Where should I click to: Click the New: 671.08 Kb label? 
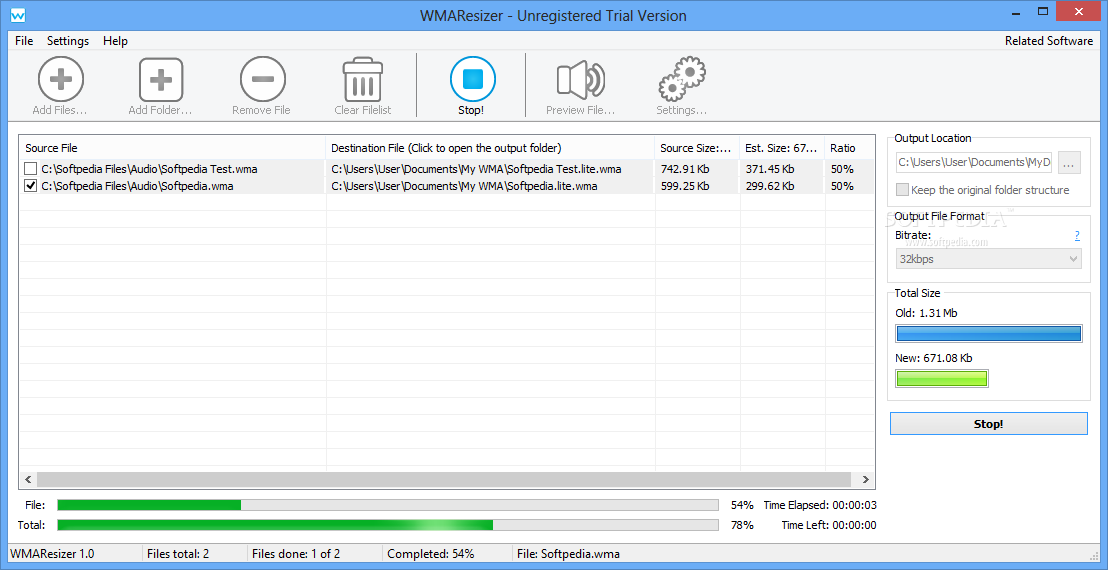[x=933, y=358]
